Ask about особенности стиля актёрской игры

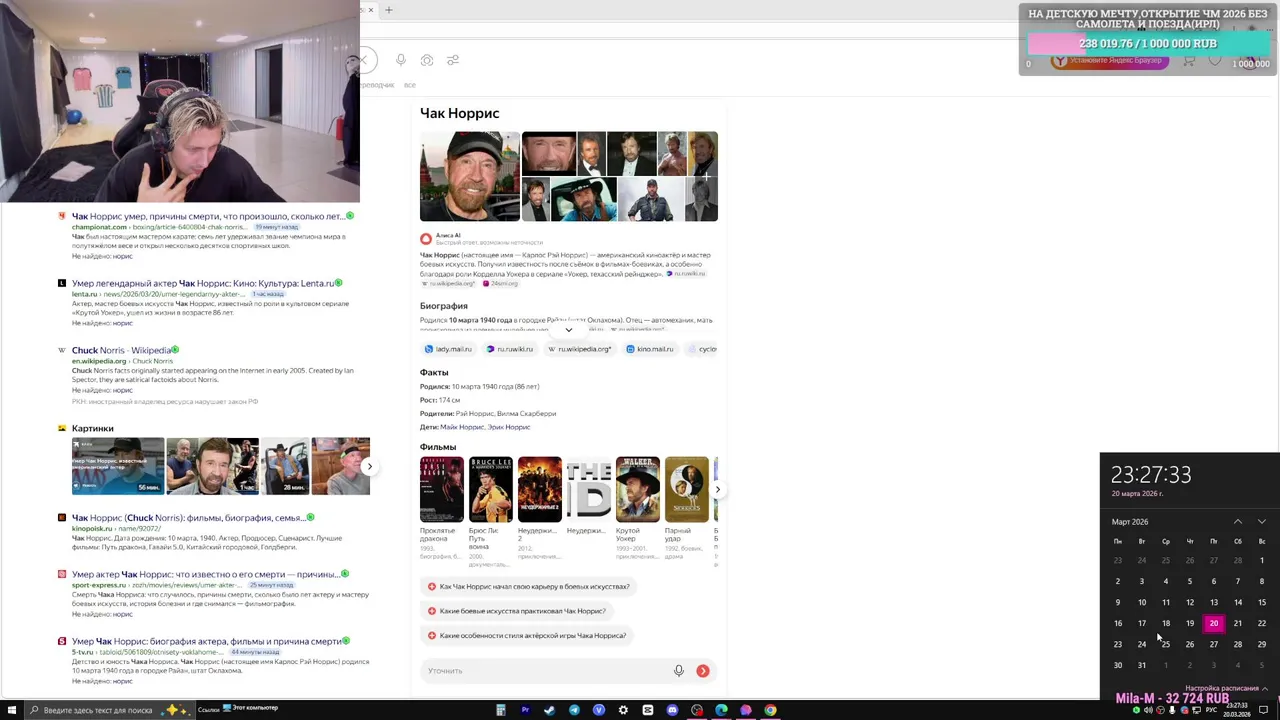pyautogui.click(x=527, y=636)
